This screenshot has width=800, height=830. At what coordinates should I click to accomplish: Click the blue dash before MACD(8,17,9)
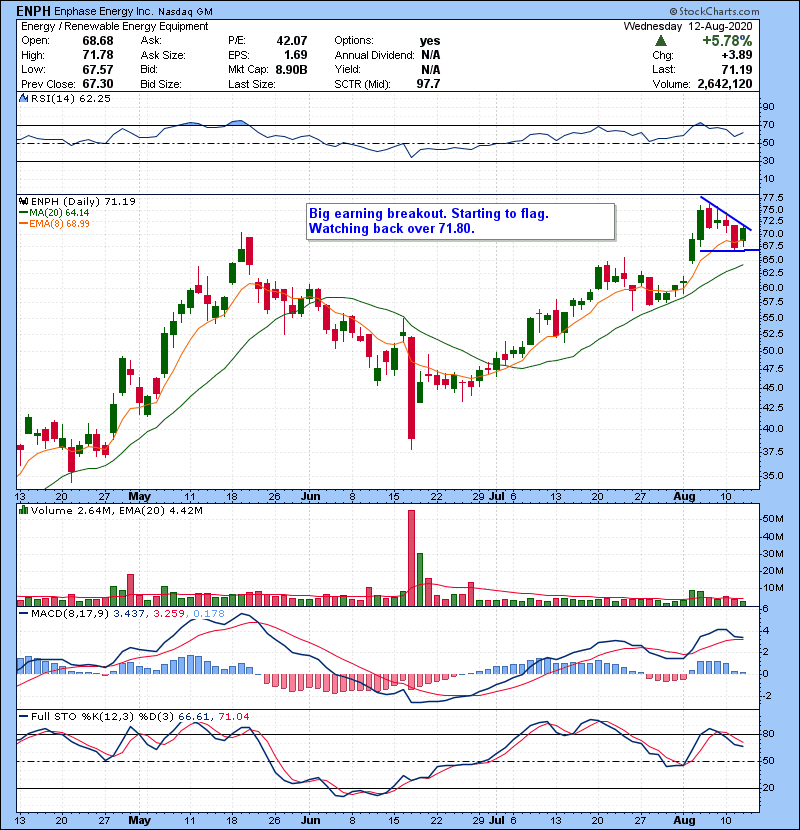(23, 614)
